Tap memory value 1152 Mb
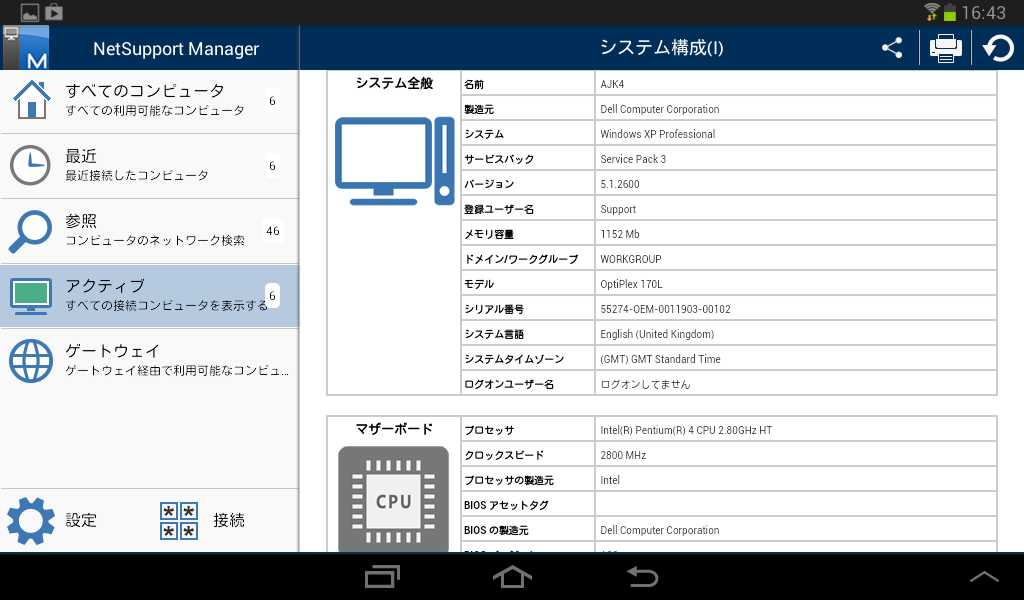 coord(620,234)
